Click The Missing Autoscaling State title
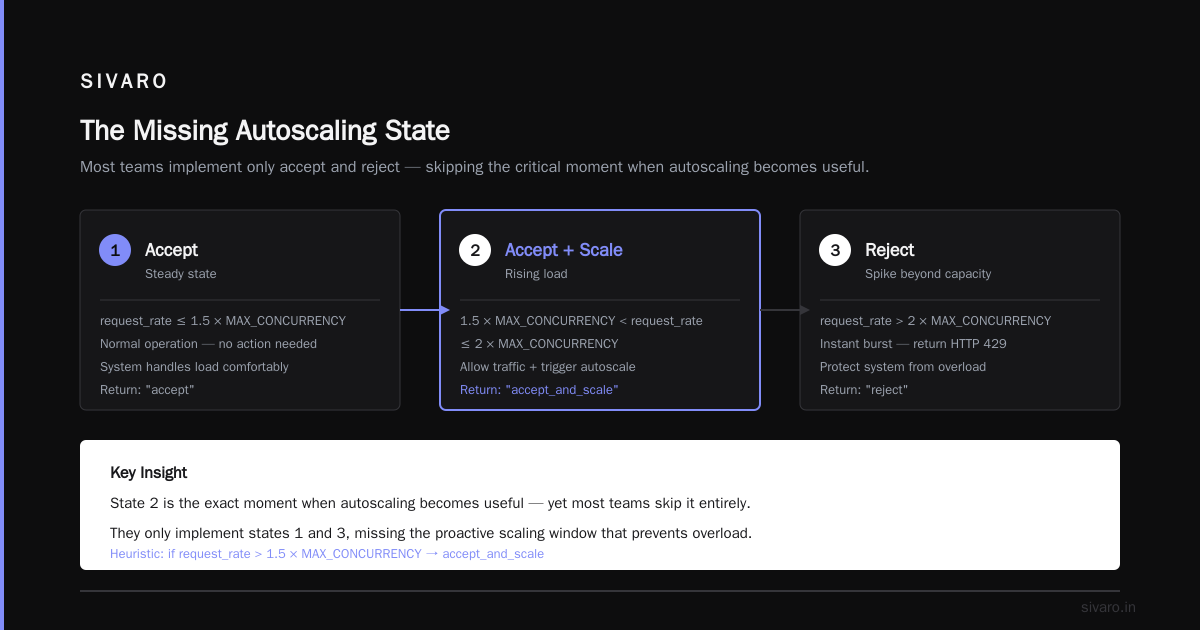 click(265, 131)
